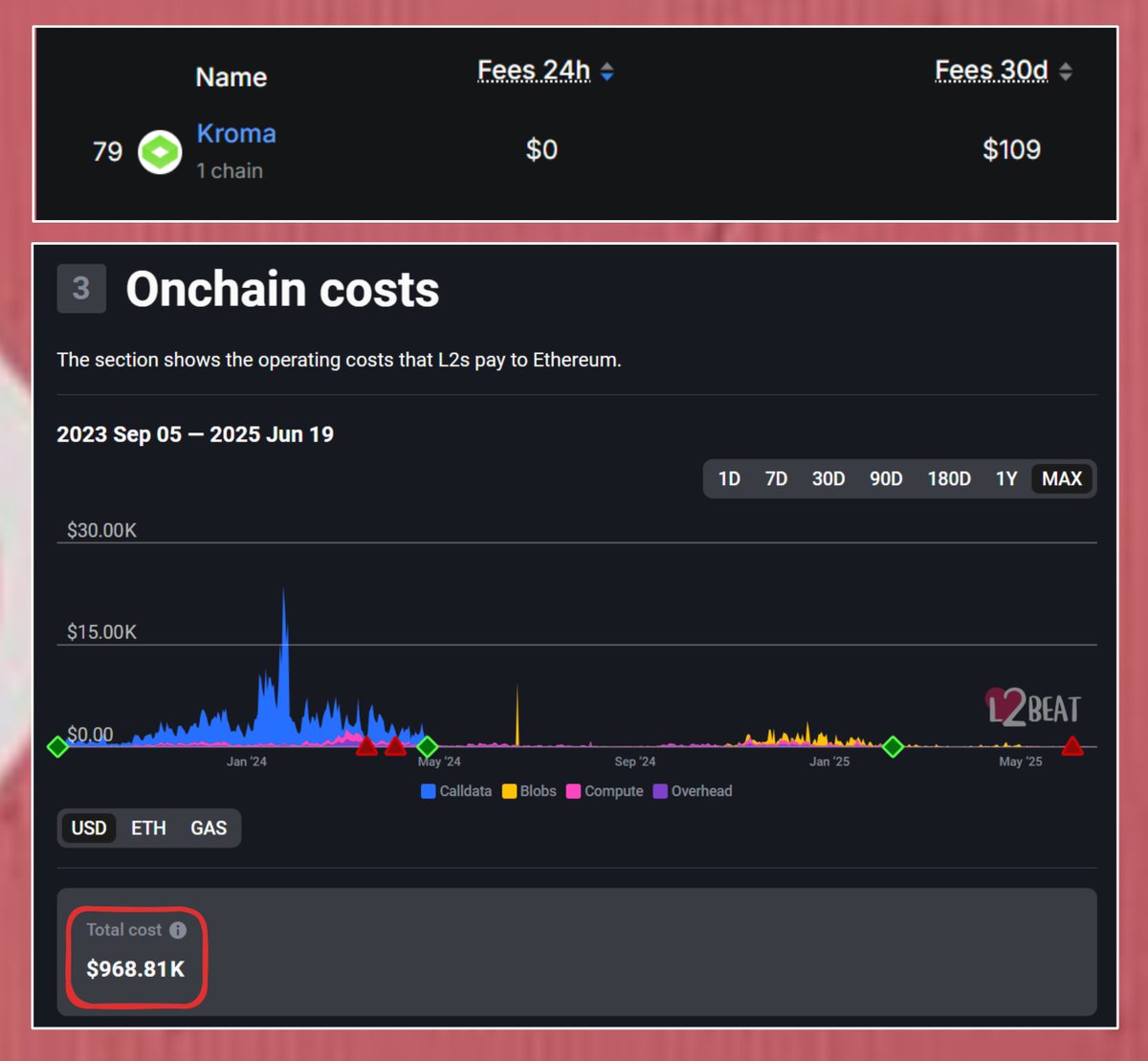Click the May '25 axis label
The height and width of the screenshot is (1061, 1148).
(1021, 762)
